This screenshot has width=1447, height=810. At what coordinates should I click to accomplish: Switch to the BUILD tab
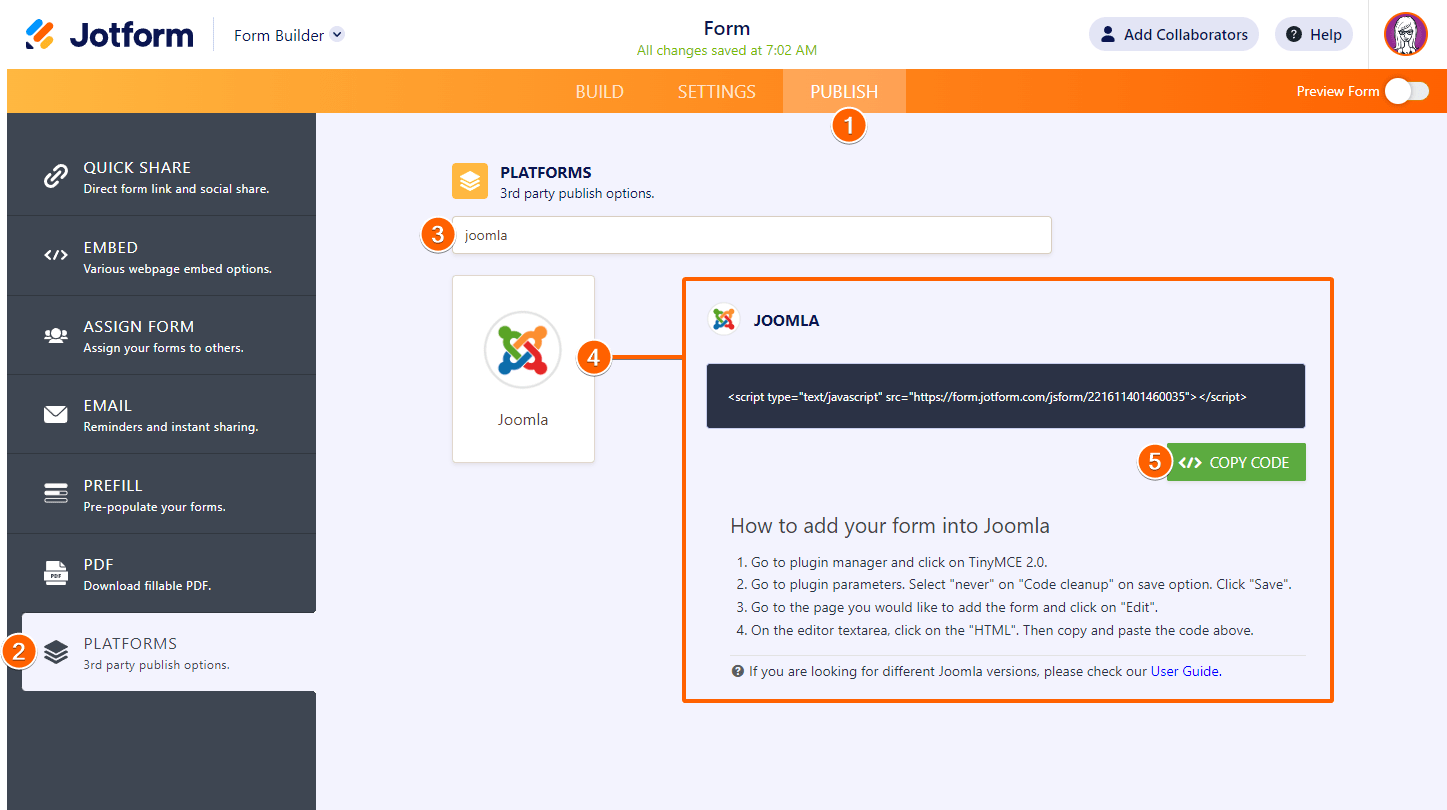(600, 91)
